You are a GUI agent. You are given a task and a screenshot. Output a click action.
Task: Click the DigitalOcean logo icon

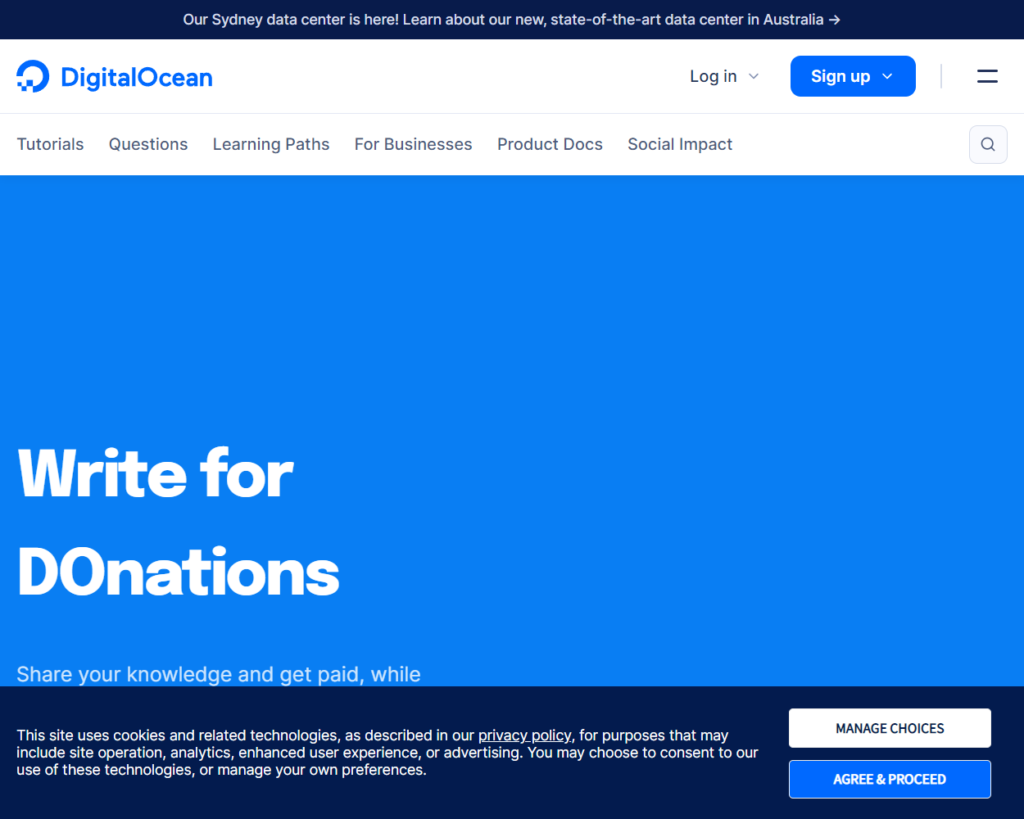33,76
